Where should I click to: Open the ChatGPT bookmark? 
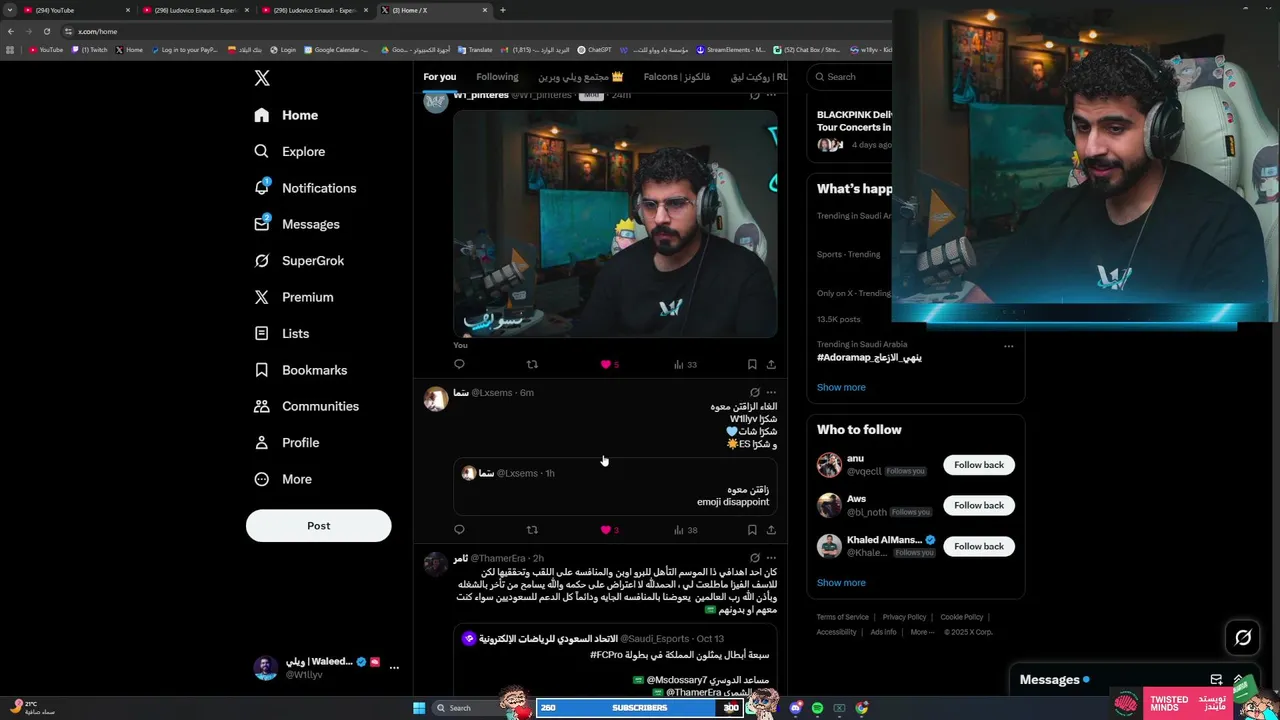(x=595, y=49)
